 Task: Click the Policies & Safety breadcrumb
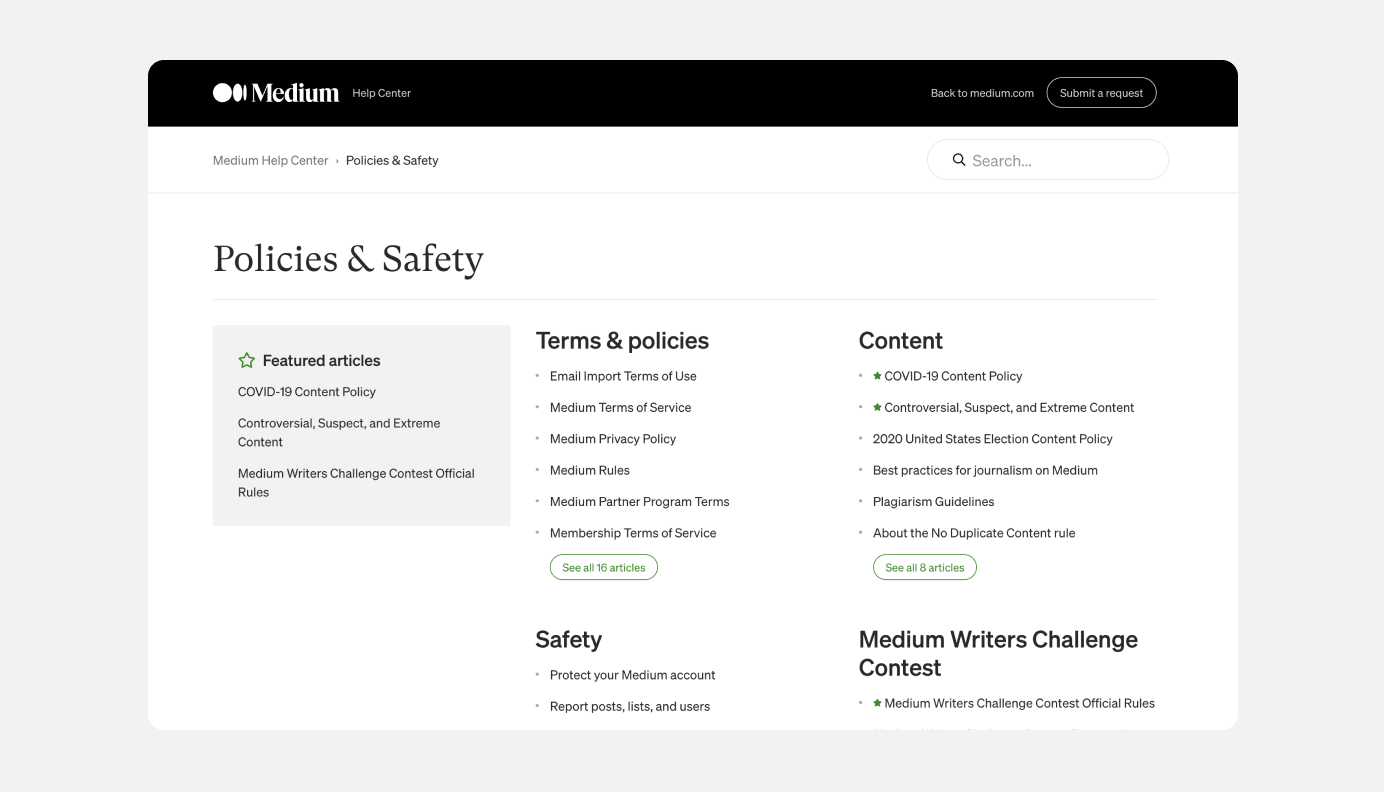pos(392,160)
